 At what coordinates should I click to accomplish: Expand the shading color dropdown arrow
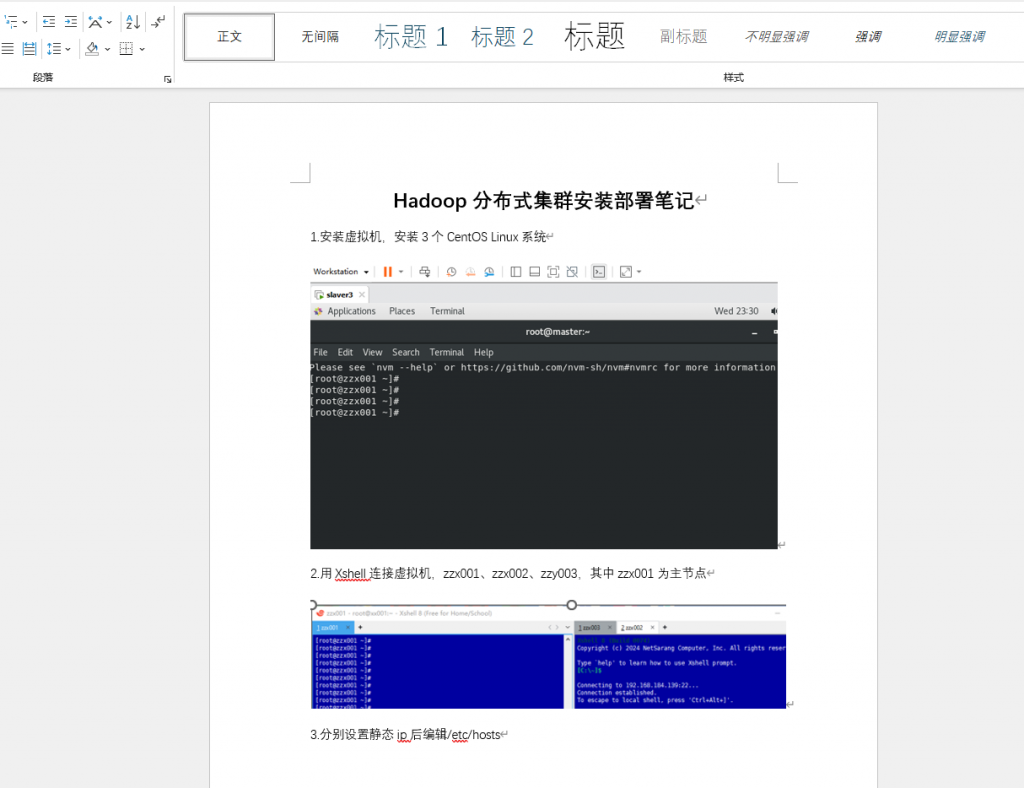point(107,48)
